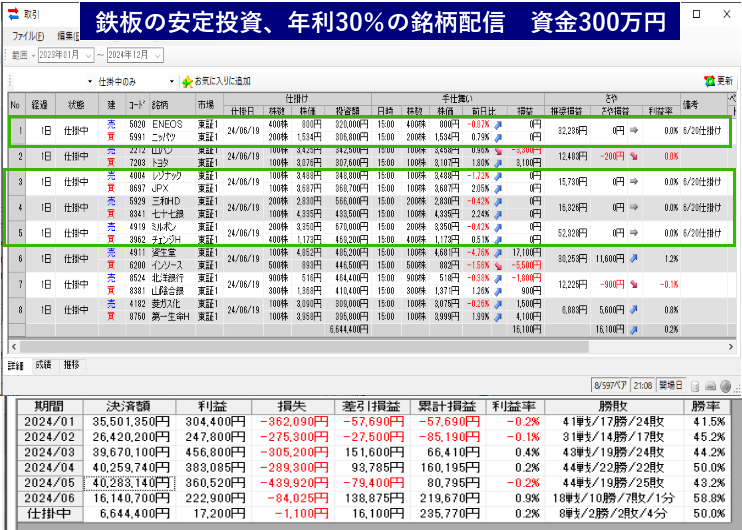This screenshot has width=742, height=530.
Task: Click the お気に入りに追加 button
Action: click(x=222, y=81)
